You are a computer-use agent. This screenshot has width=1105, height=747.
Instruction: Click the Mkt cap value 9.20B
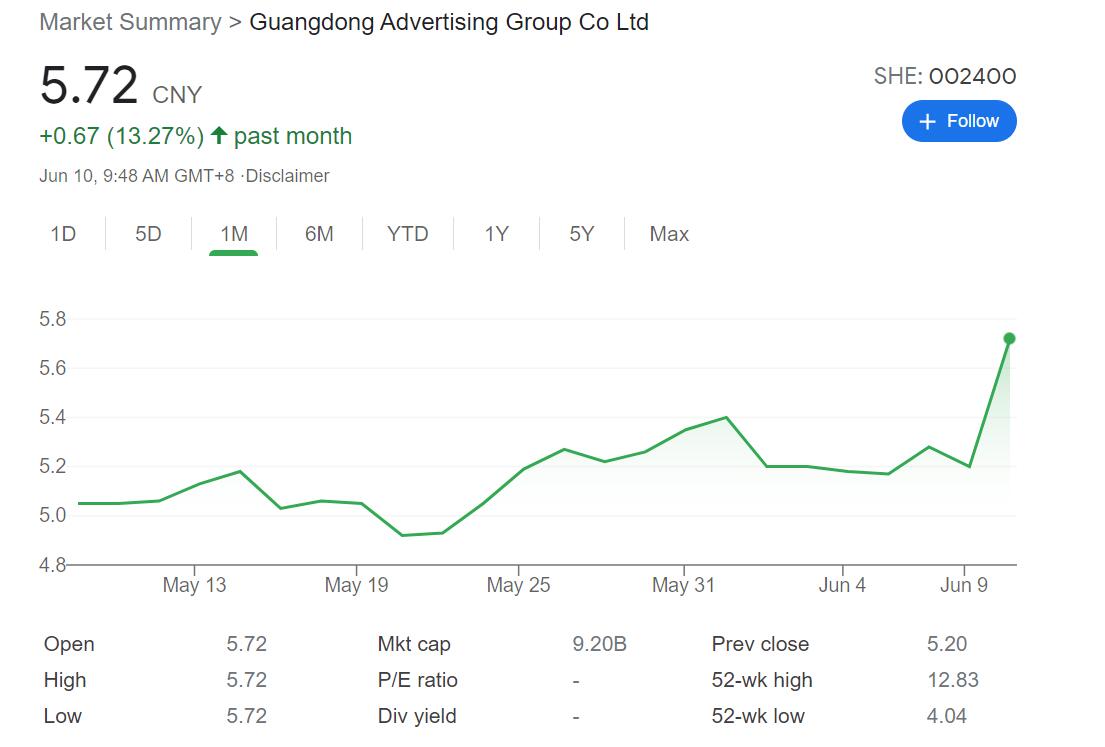(x=599, y=644)
